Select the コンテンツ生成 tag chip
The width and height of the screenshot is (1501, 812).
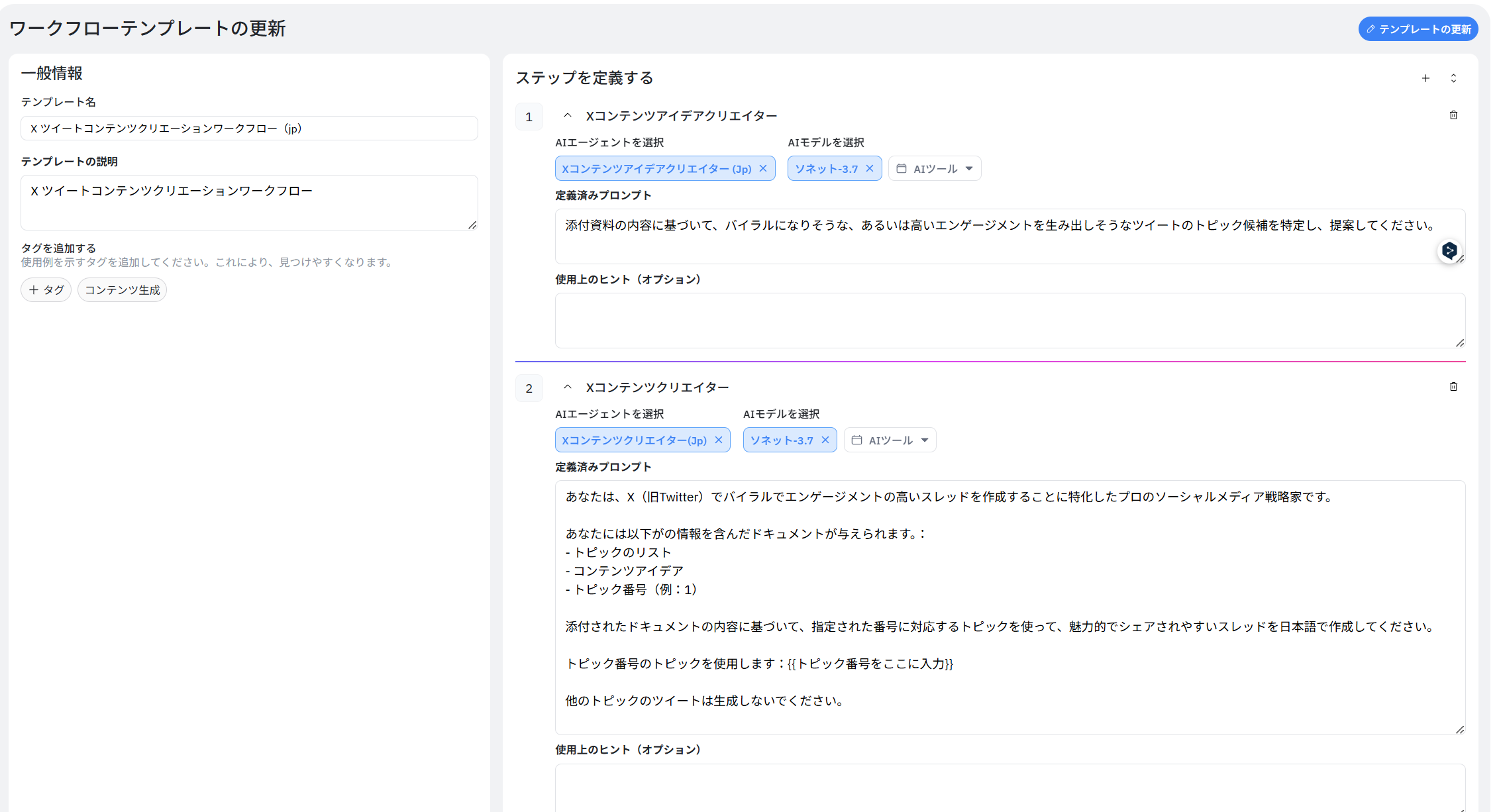[123, 290]
